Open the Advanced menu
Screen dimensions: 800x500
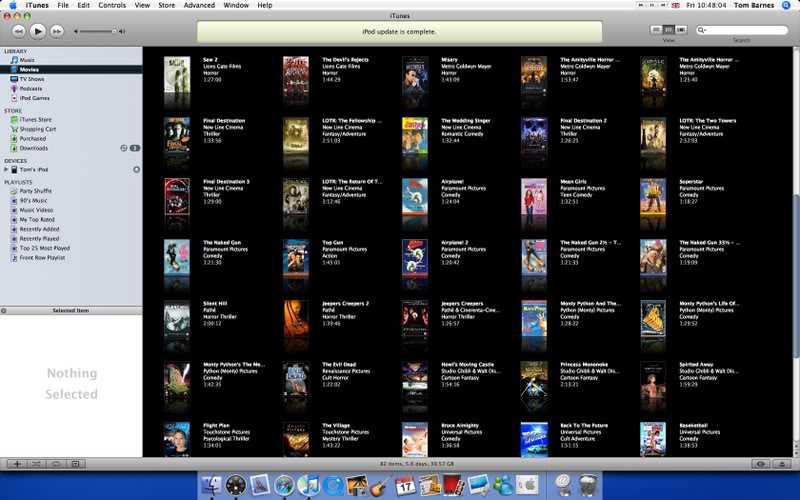(x=199, y=5)
